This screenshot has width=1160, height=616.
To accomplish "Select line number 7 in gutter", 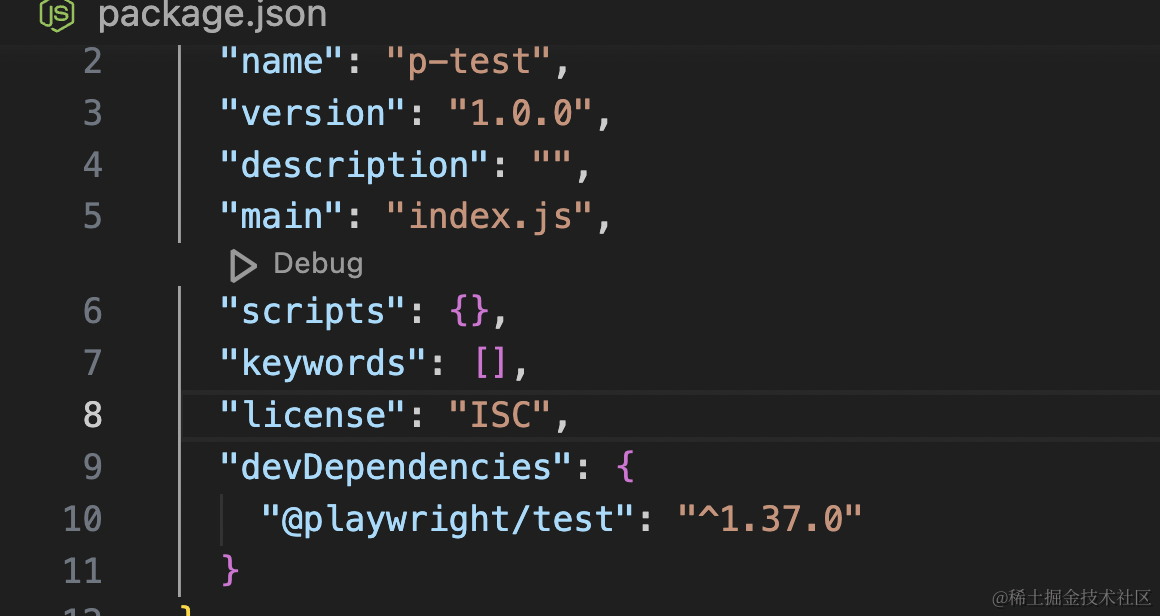I will click(92, 363).
